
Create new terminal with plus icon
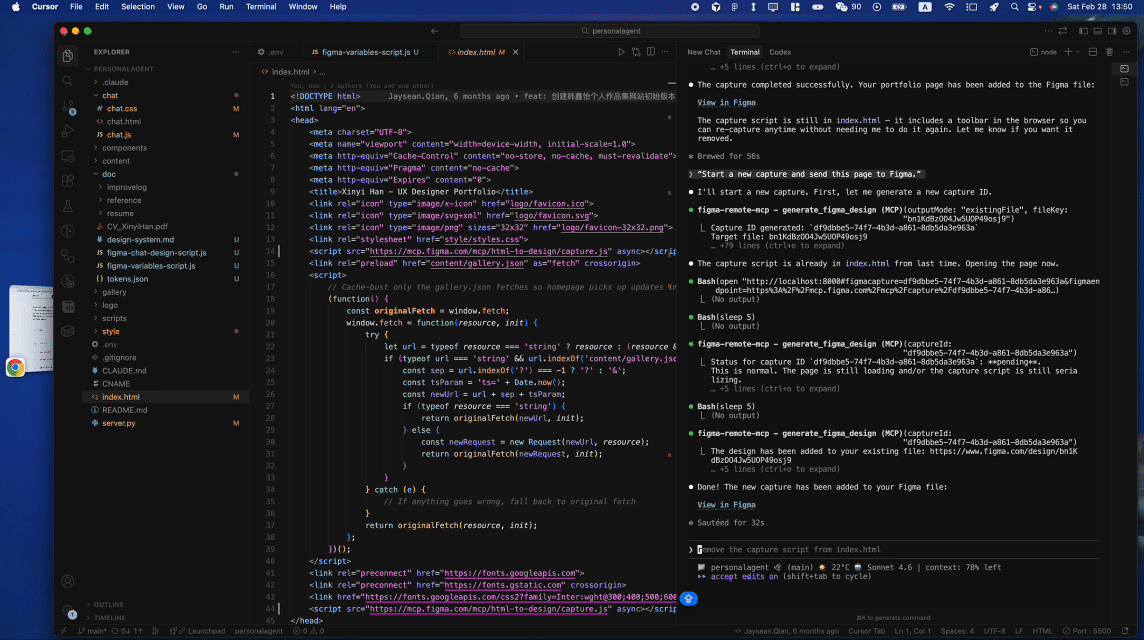pyautogui.click(x=1068, y=52)
